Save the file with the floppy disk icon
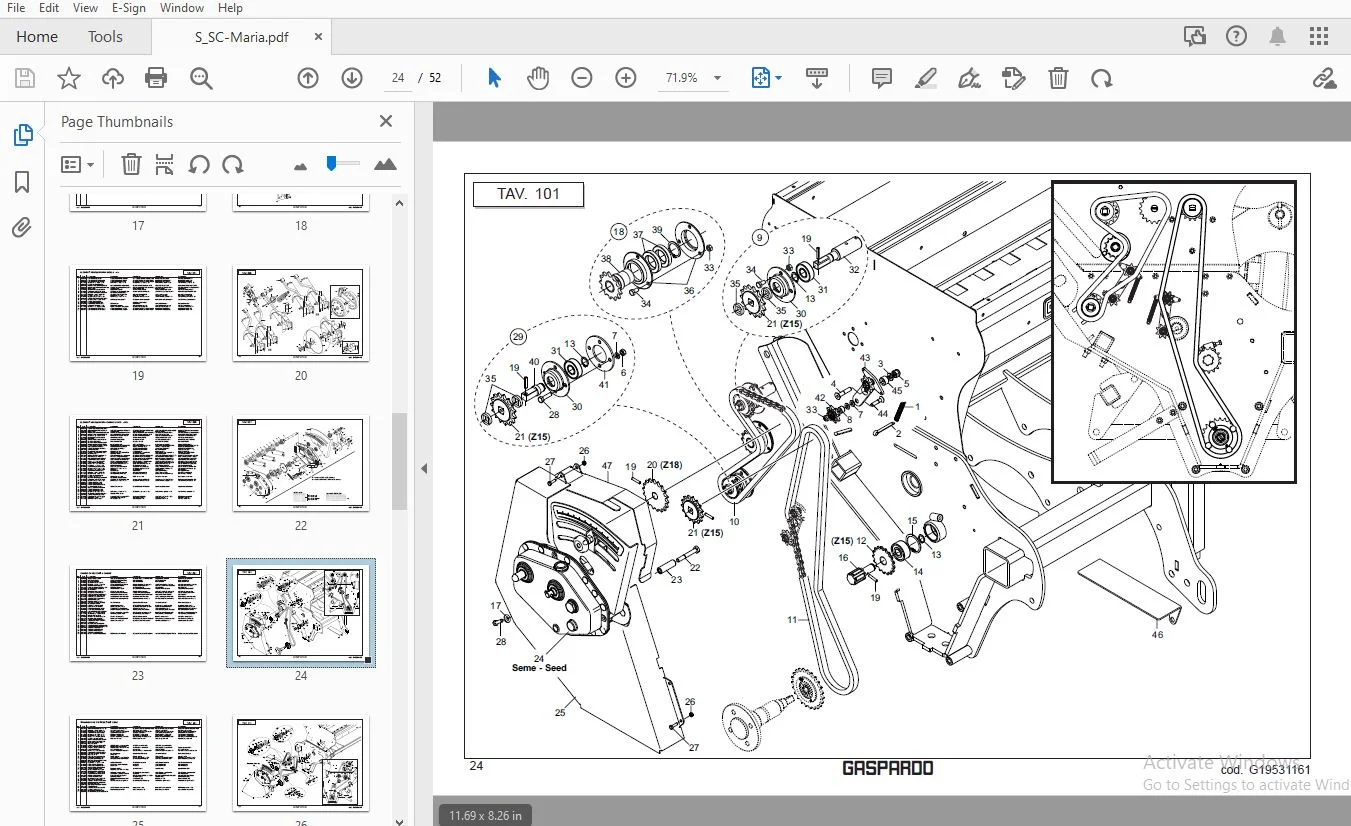This screenshot has width=1351, height=826. pos(25,78)
